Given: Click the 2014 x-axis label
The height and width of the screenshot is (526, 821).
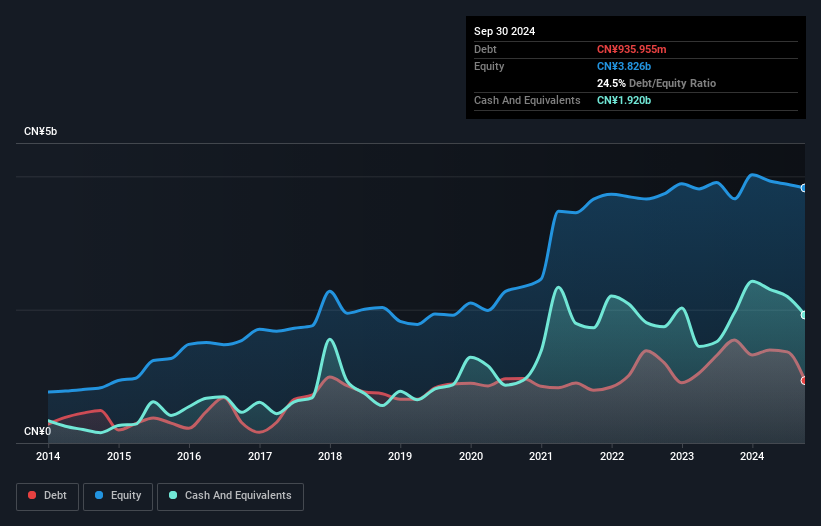Looking at the screenshot, I should 48,456.
